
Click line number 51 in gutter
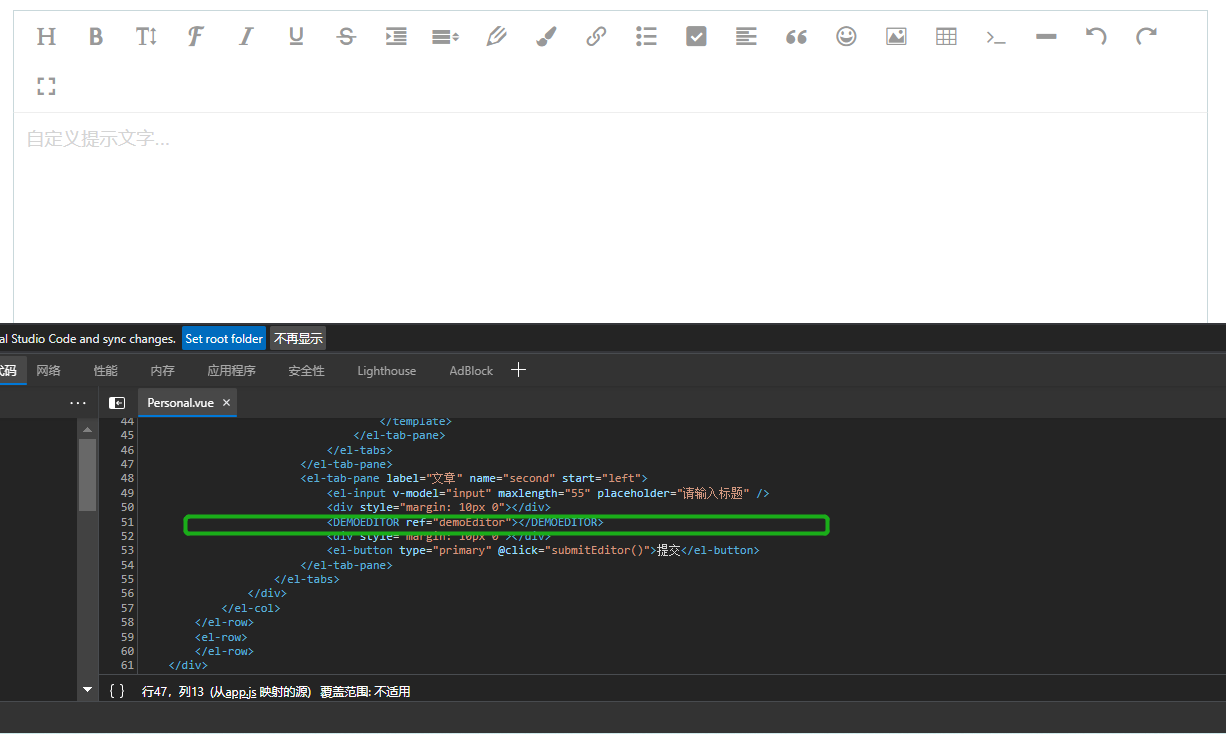pos(127,522)
